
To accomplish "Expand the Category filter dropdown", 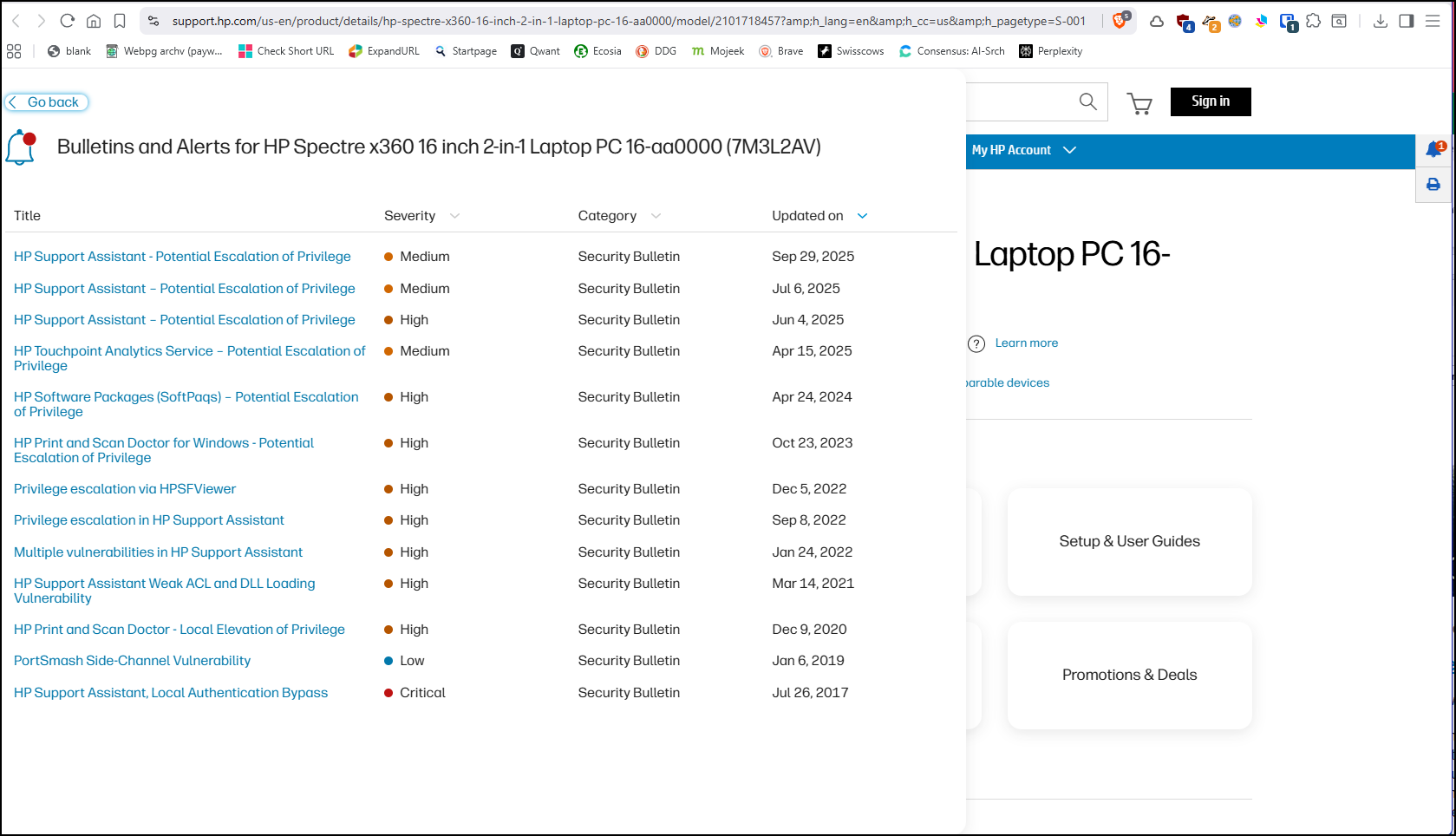I will coord(656,216).
